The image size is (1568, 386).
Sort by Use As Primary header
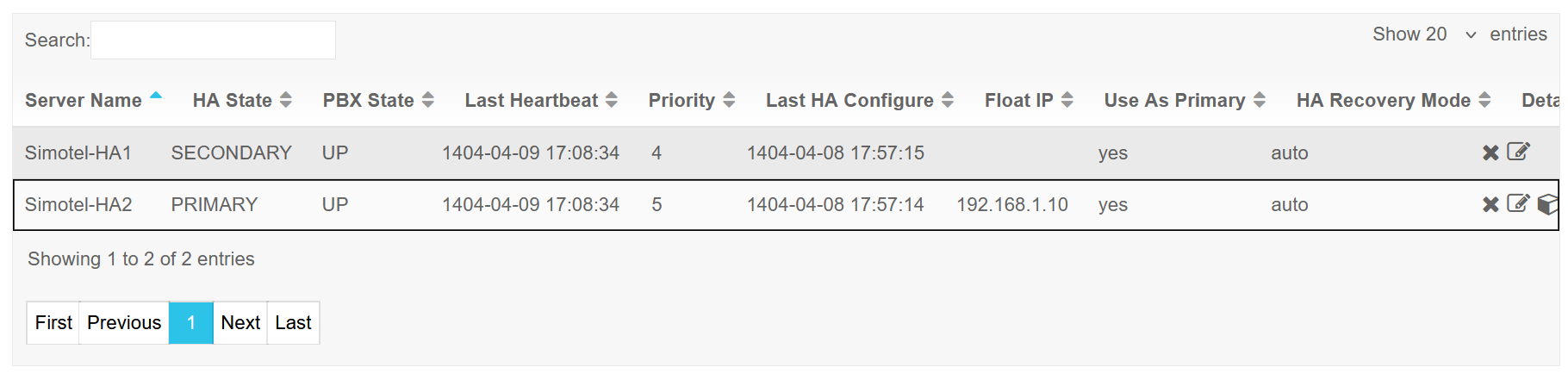click(x=1185, y=100)
